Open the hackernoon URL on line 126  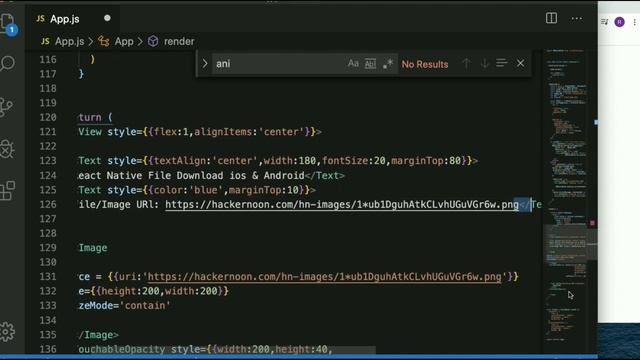click(x=342, y=204)
